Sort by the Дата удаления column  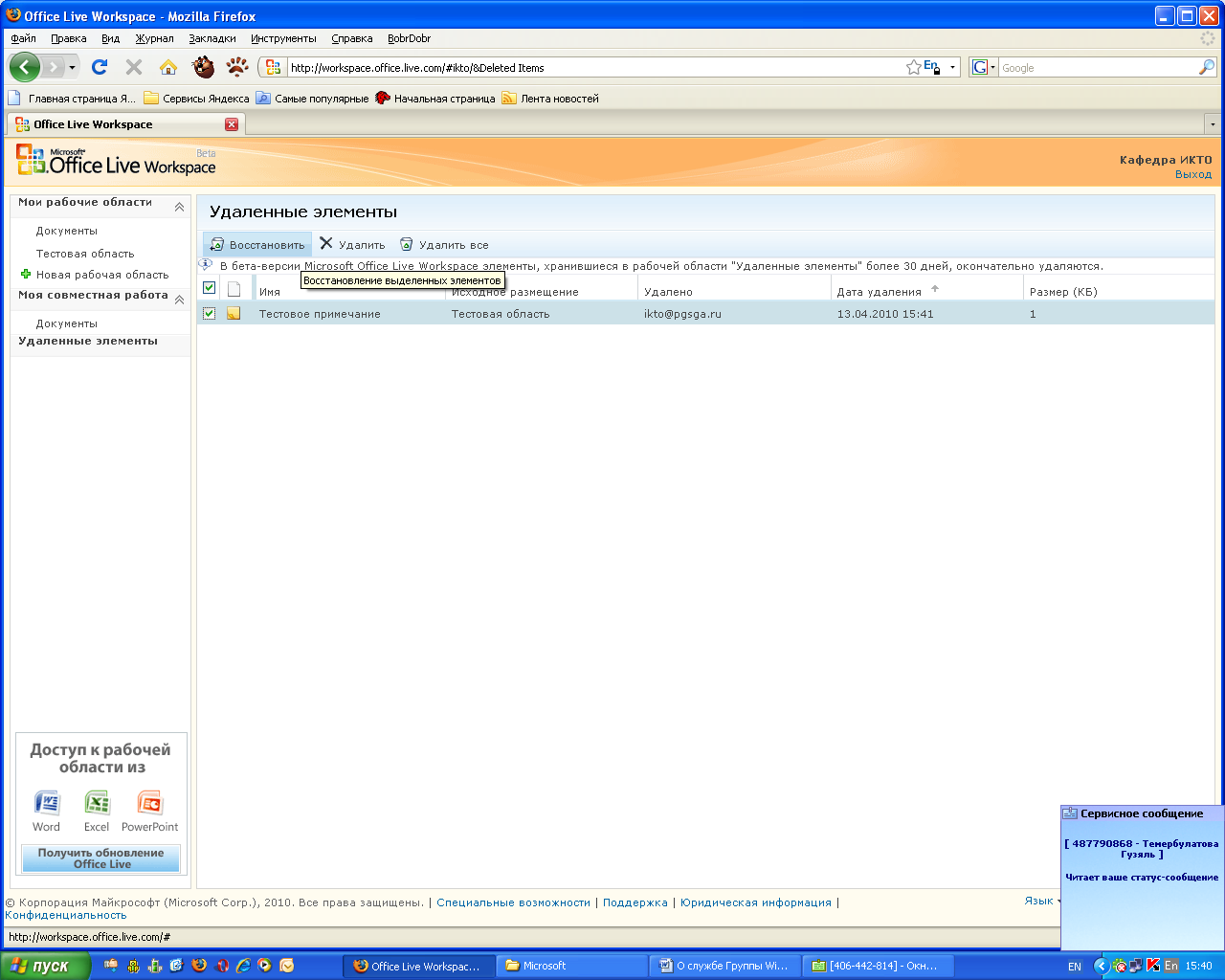(879, 292)
